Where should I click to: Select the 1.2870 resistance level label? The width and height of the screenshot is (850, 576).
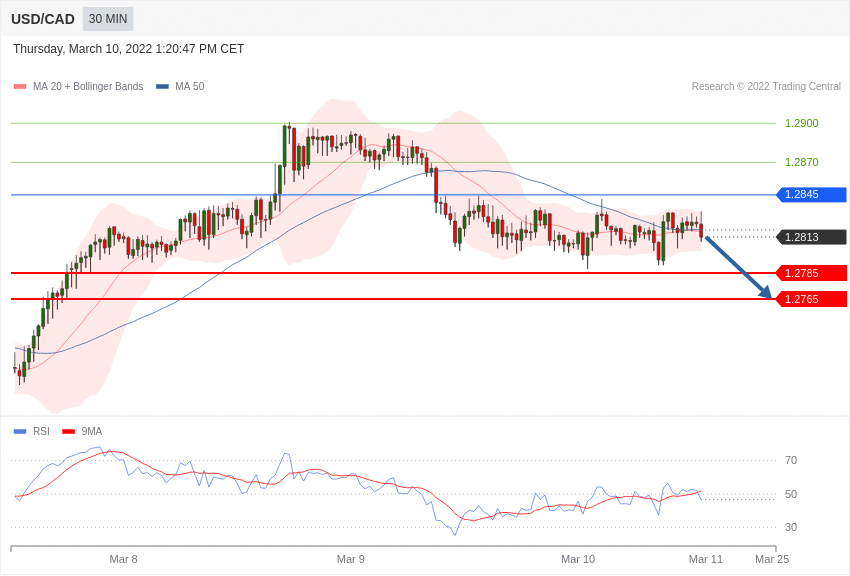click(x=802, y=162)
